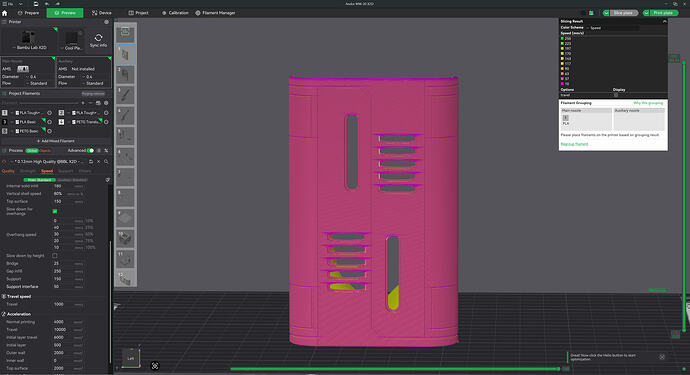The width and height of the screenshot is (690, 375).
Task: Select the Main Standard nozzle toggle
Action: (39, 180)
